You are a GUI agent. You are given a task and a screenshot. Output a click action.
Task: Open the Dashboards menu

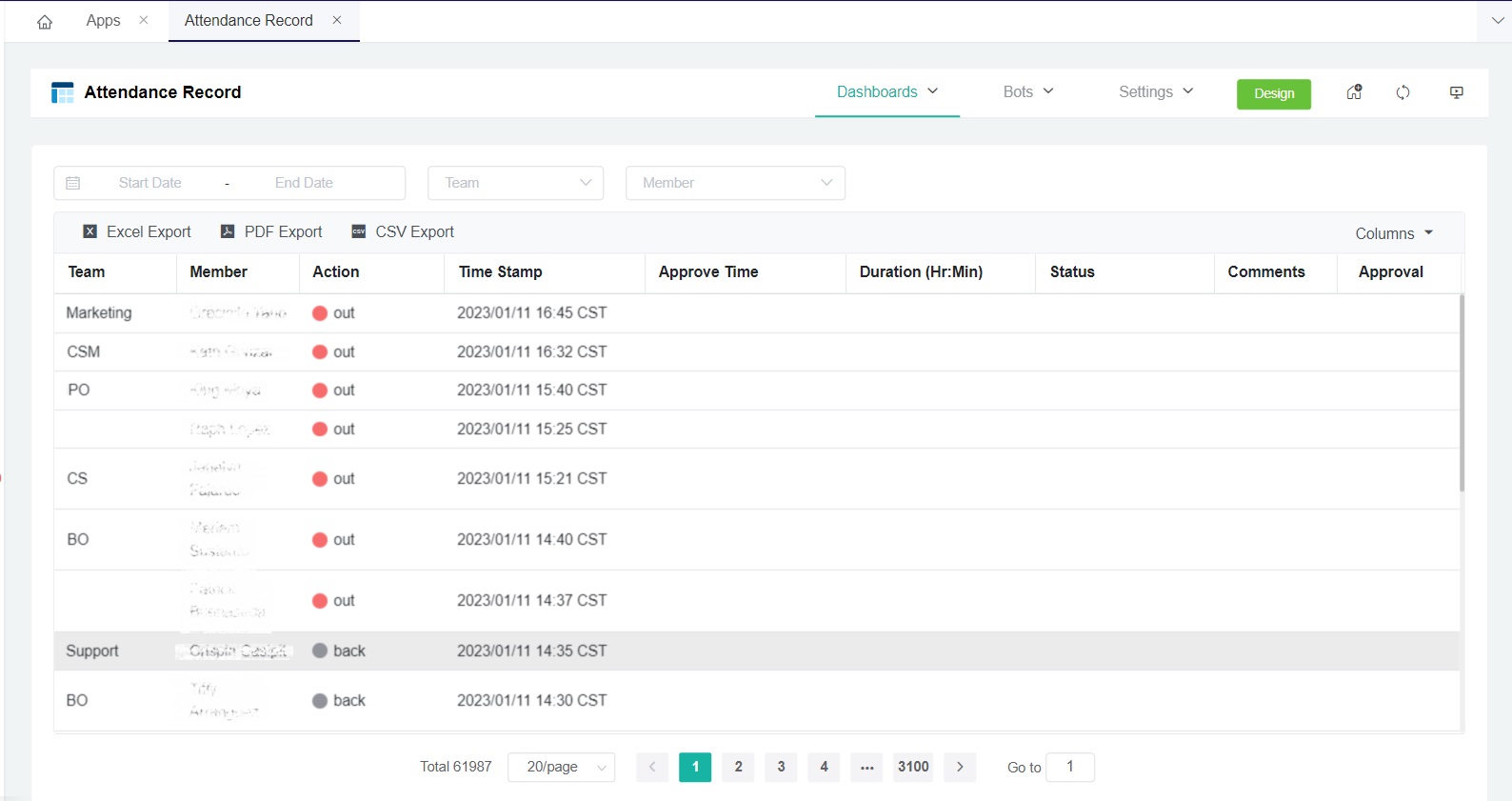pos(887,91)
